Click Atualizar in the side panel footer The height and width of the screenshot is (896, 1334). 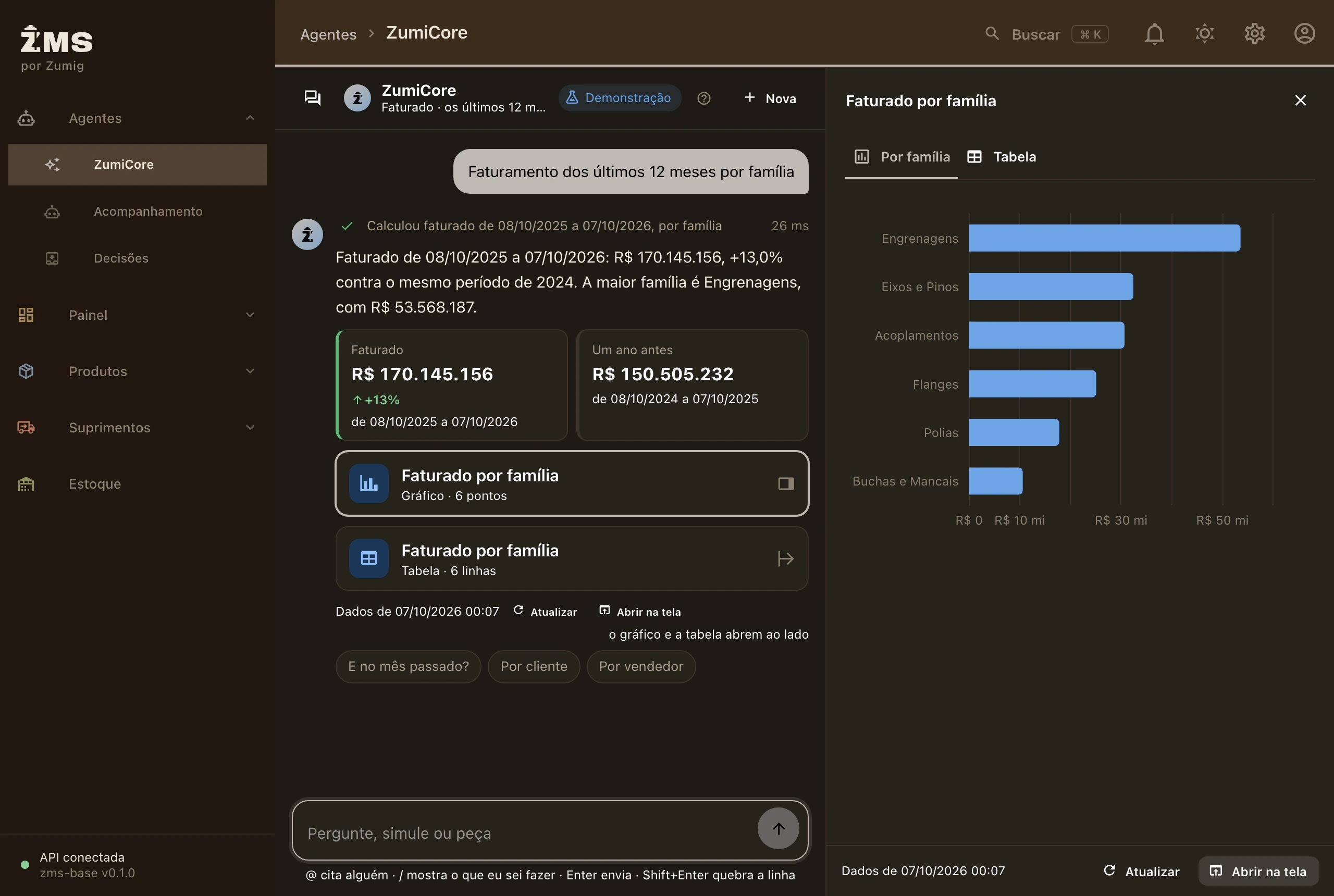click(1141, 872)
